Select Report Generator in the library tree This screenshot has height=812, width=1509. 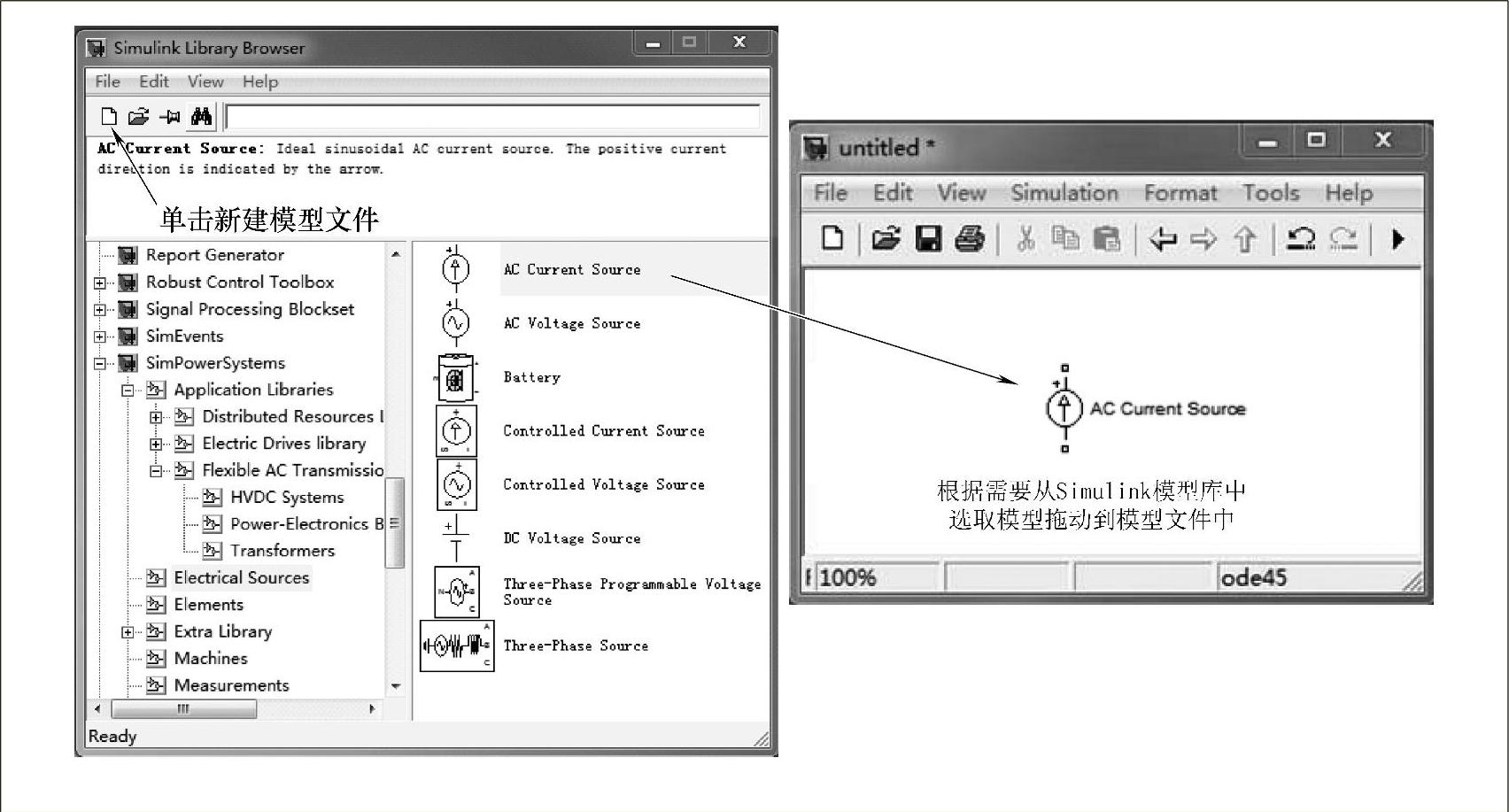pos(214,255)
